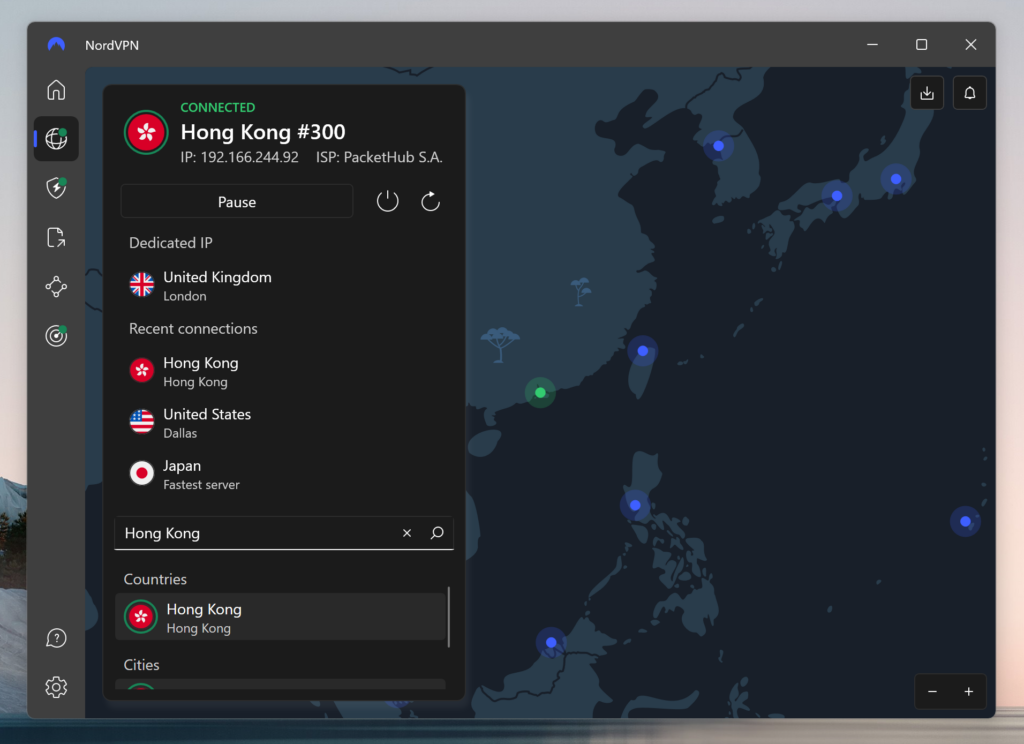Minimize the NordVPN window

coord(872,44)
